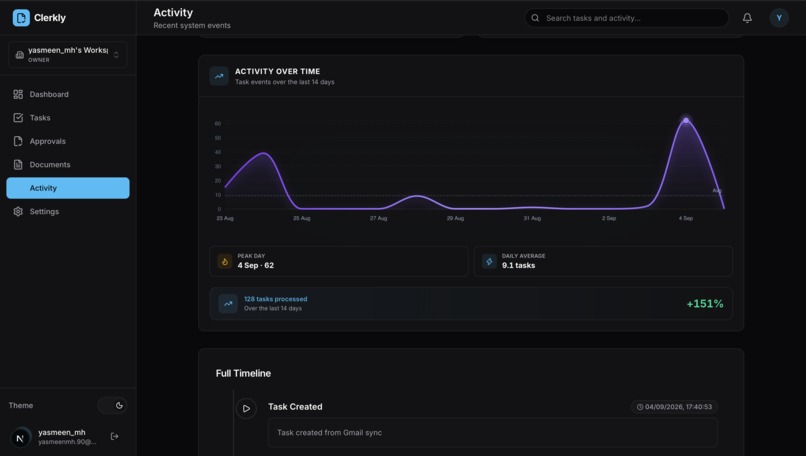Open the Approvals section
The image size is (806, 456).
coord(67,141)
